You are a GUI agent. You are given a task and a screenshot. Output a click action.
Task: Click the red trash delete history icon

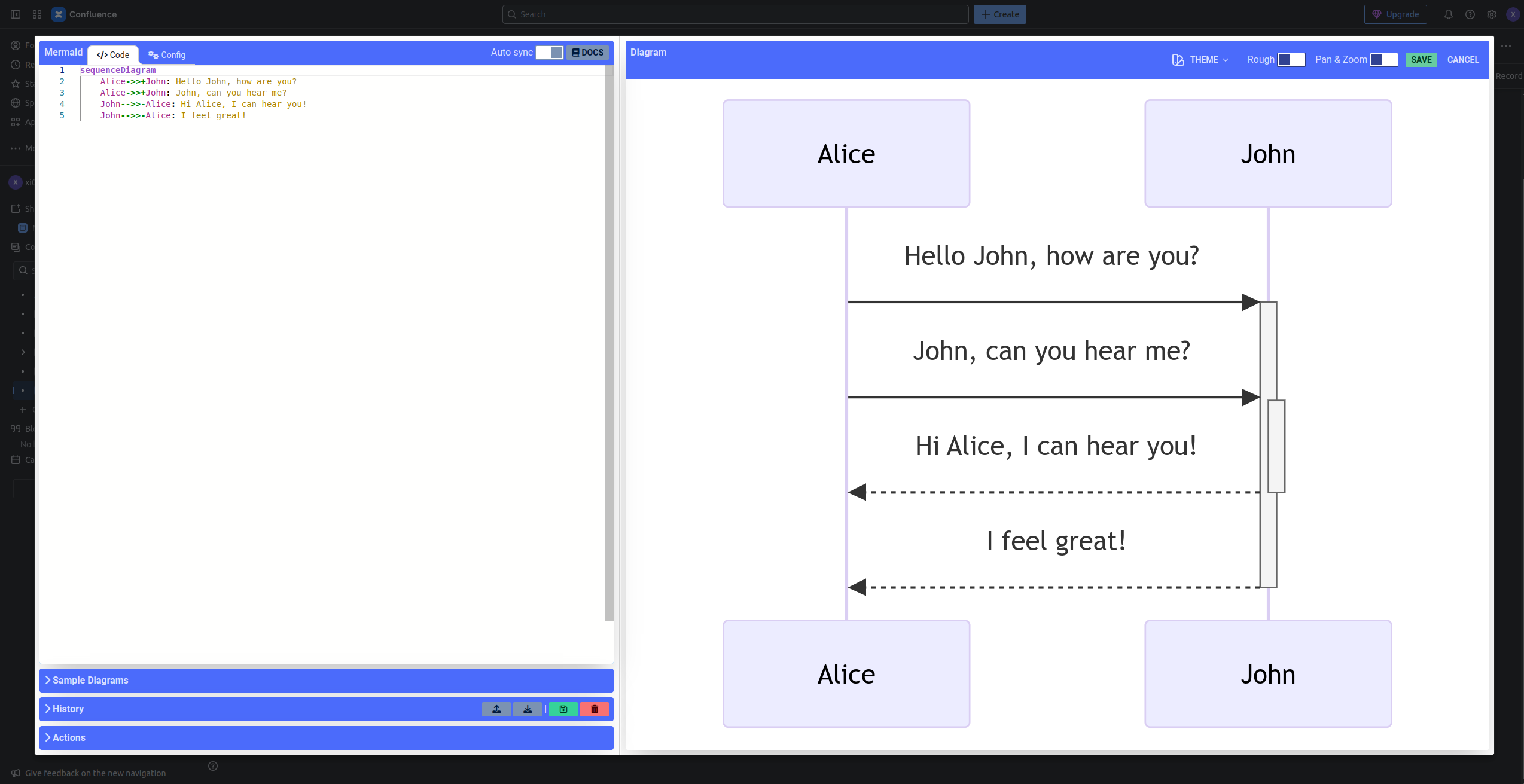(x=595, y=709)
